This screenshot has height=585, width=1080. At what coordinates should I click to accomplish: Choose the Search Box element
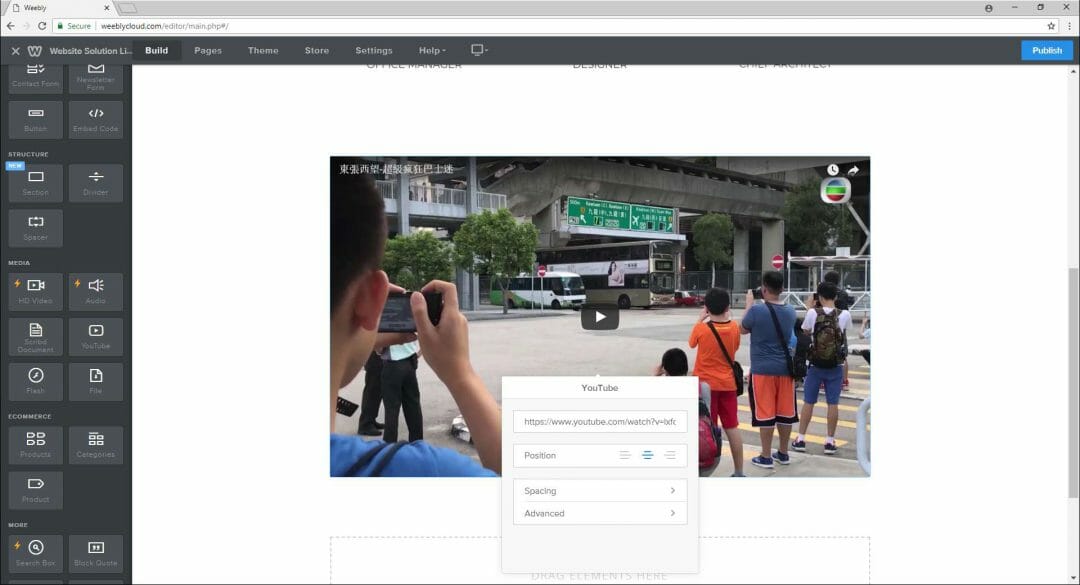point(35,551)
